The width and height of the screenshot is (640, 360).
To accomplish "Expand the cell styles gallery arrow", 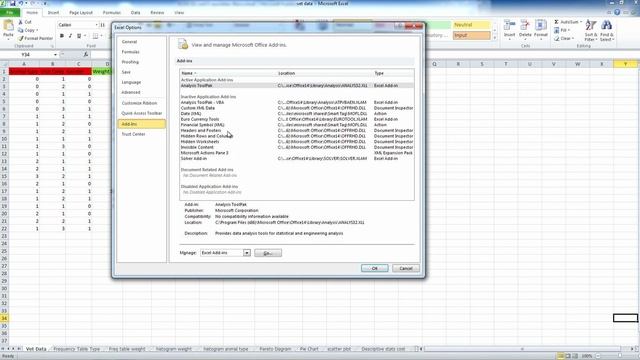I will 495,38.
